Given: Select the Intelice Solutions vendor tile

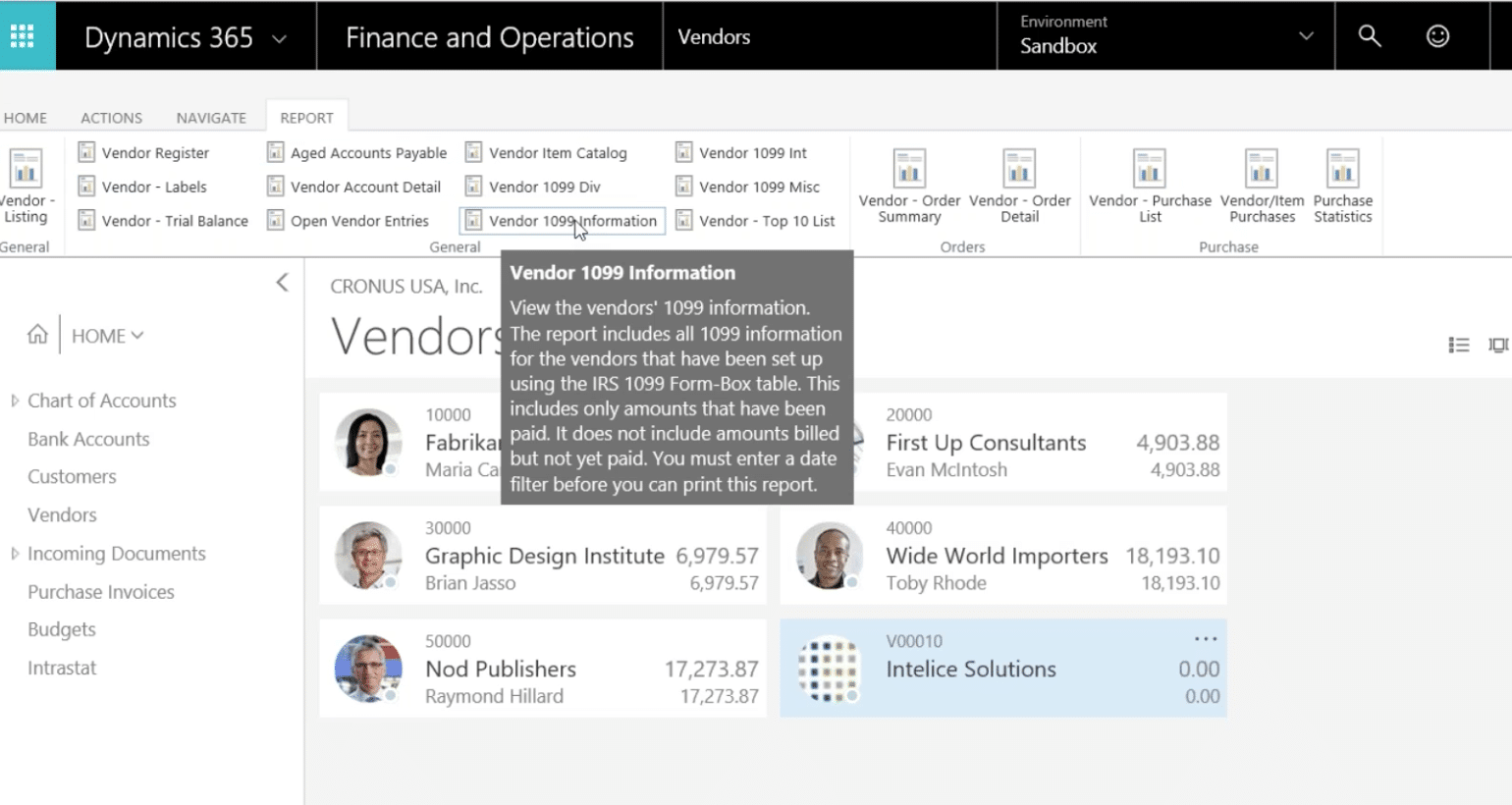Looking at the screenshot, I should click(x=1003, y=668).
